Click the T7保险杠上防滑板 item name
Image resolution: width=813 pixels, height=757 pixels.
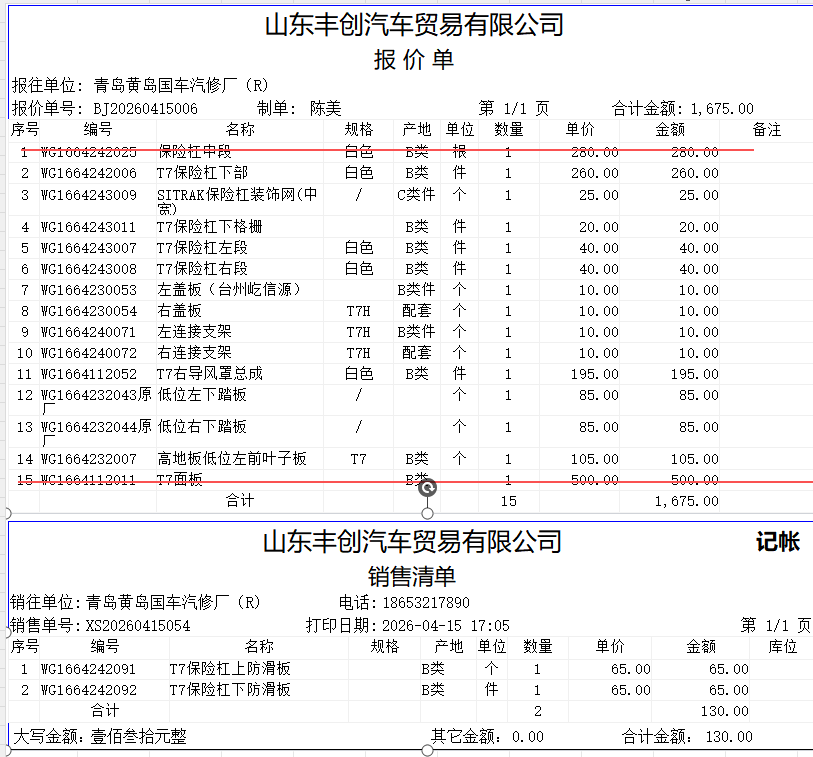point(230,669)
